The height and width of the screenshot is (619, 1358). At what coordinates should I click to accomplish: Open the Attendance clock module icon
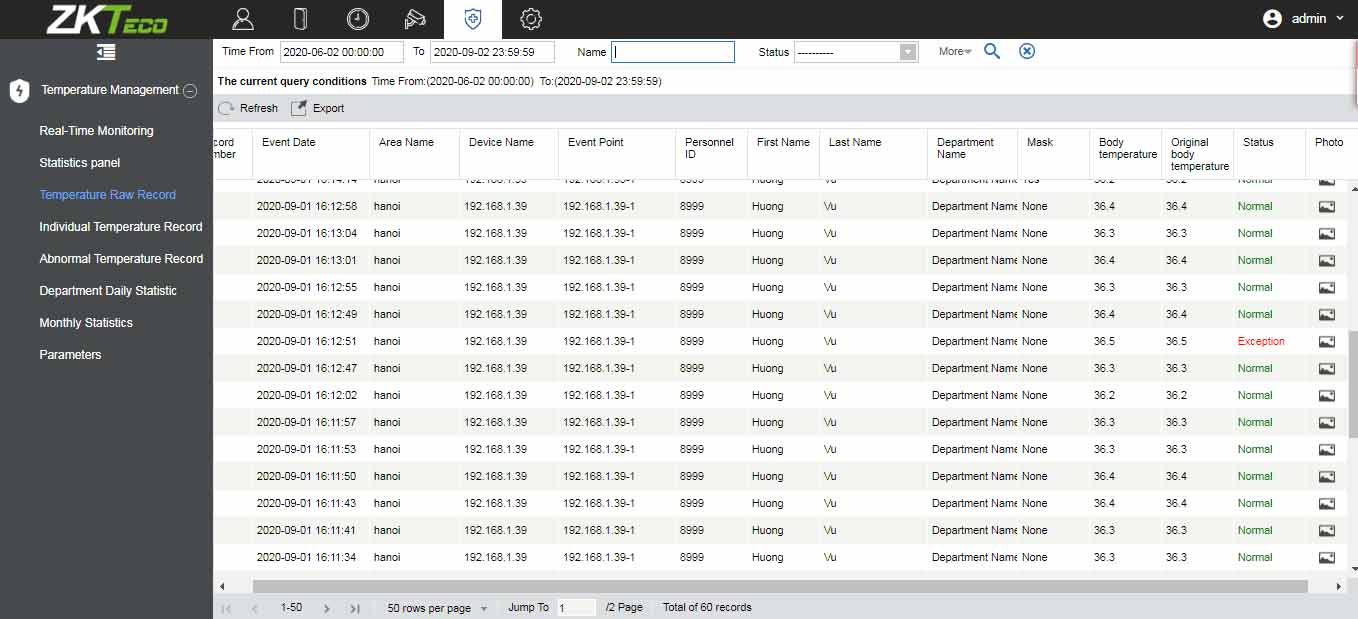(x=357, y=19)
